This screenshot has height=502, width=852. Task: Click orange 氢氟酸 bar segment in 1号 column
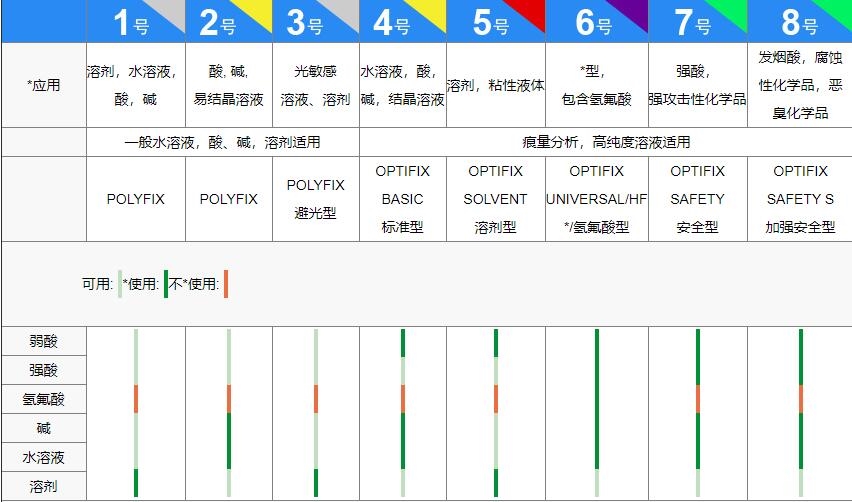(136, 399)
